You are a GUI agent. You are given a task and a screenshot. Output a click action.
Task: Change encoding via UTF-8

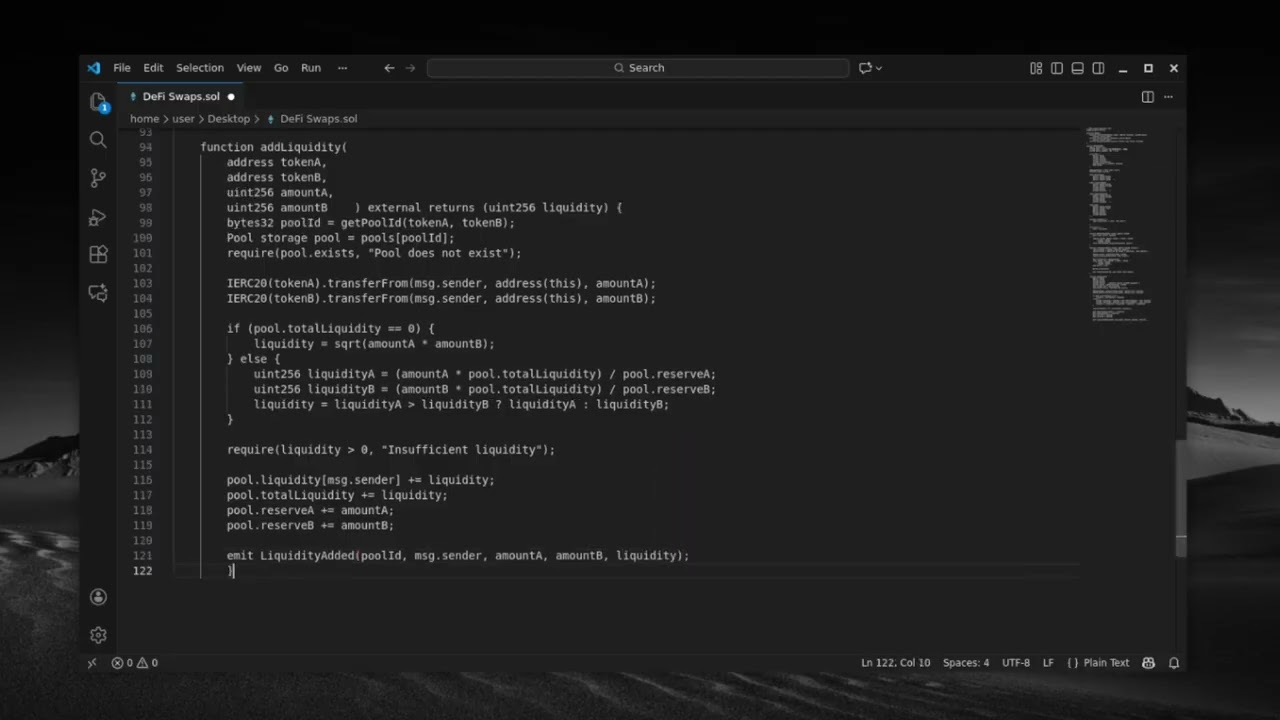(x=1016, y=663)
